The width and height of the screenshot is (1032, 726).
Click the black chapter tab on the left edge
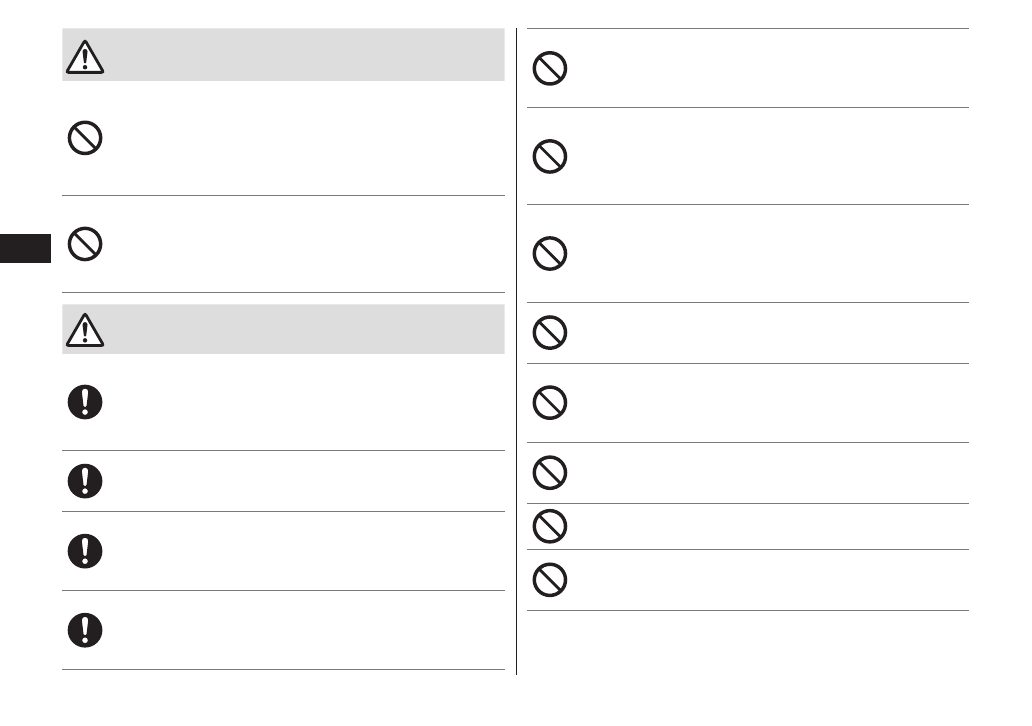point(25,248)
